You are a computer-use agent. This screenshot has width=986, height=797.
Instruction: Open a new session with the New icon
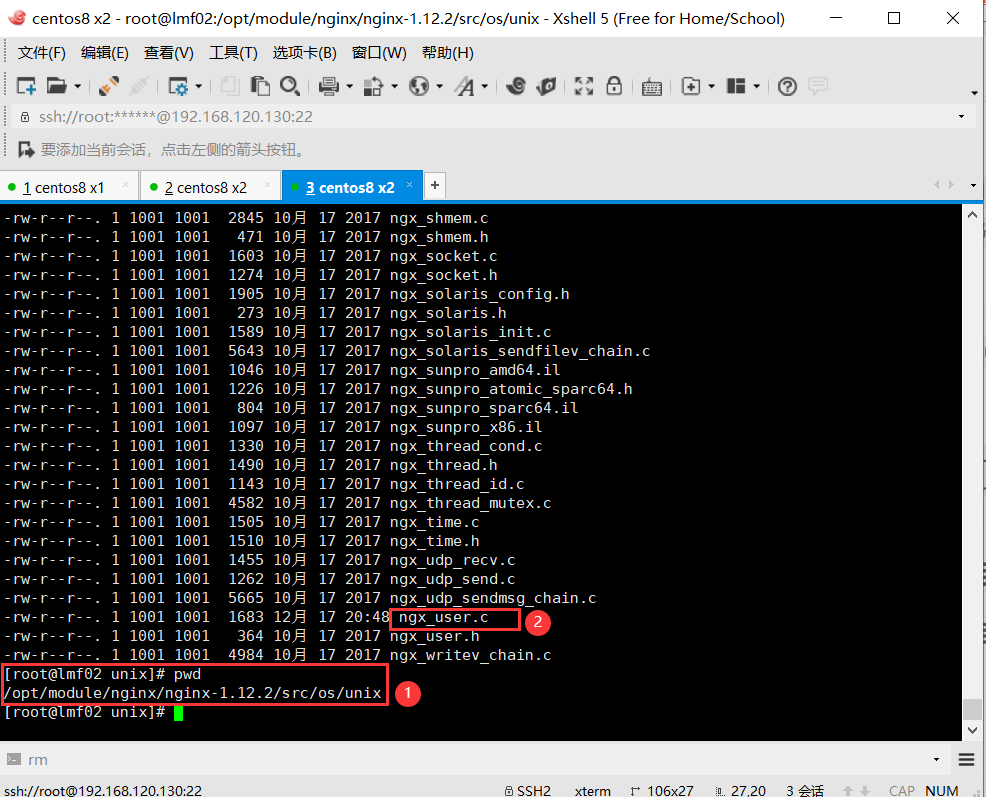click(x=25, y=86)
